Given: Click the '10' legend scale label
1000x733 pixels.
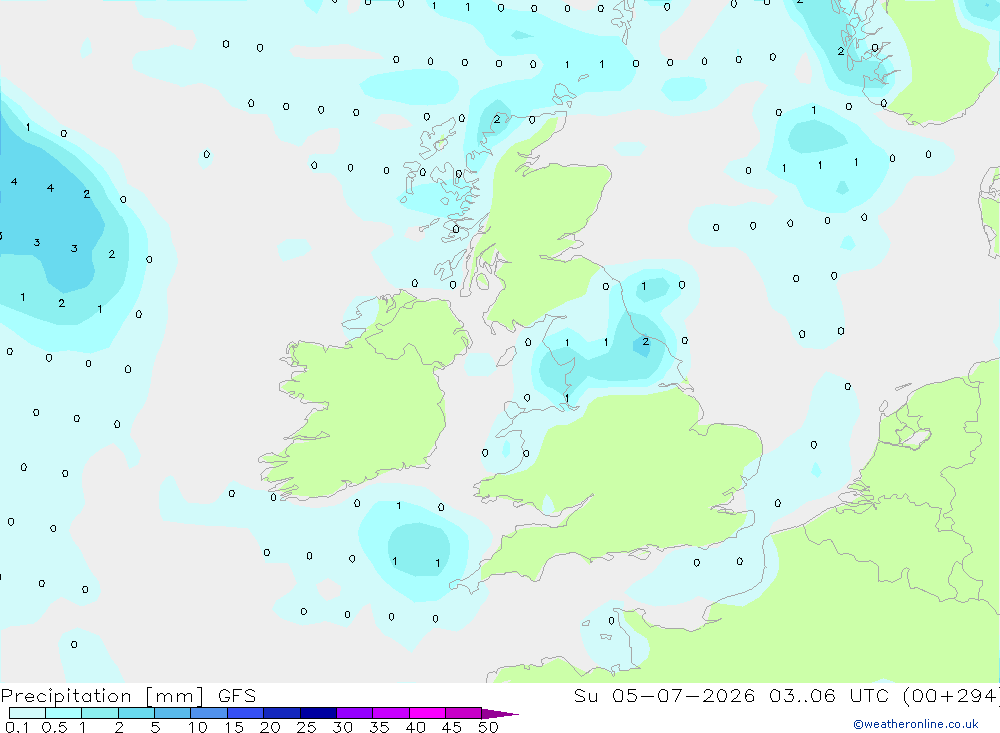Looking at the screenshot, I should click(x=198, y=727).
